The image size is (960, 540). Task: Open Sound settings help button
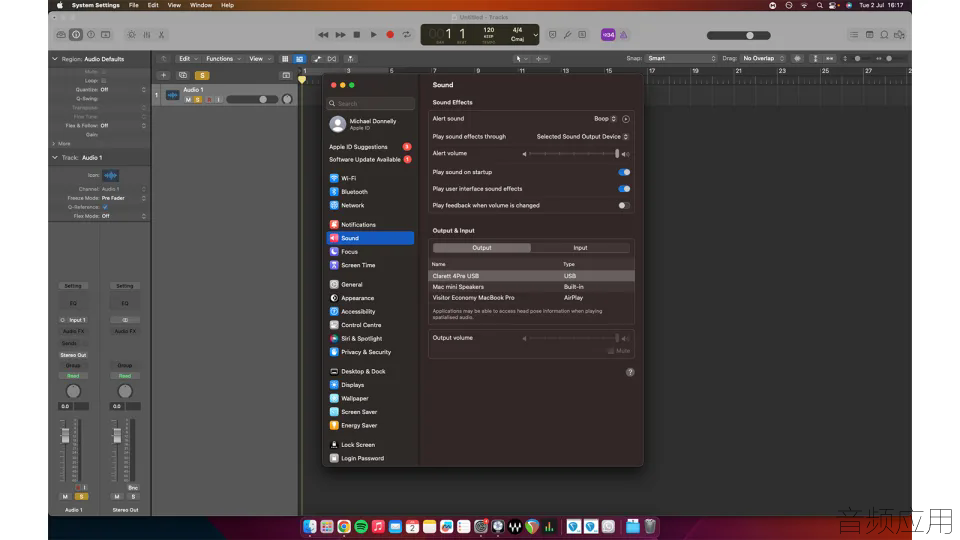click(x=630, y=372)
